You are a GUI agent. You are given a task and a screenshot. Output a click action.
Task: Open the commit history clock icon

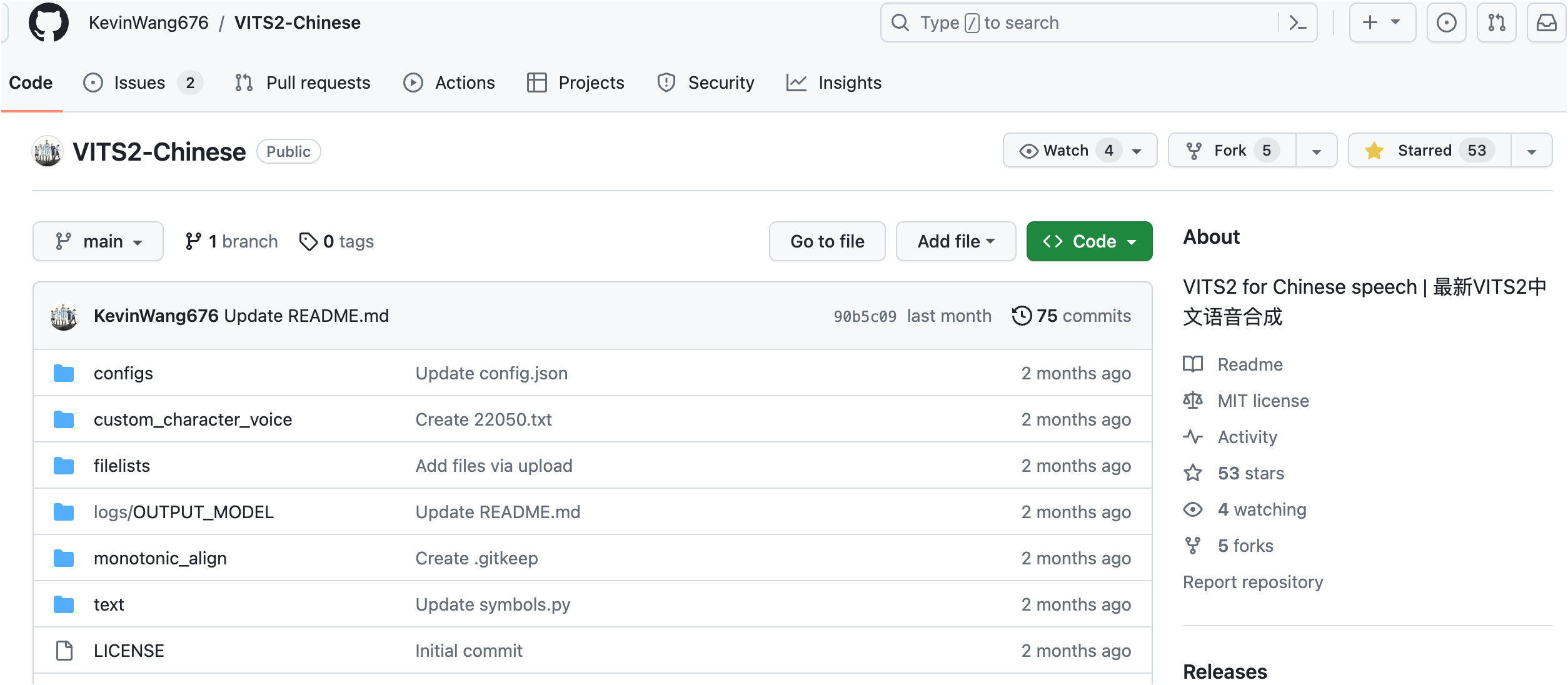coord(1021,316)
